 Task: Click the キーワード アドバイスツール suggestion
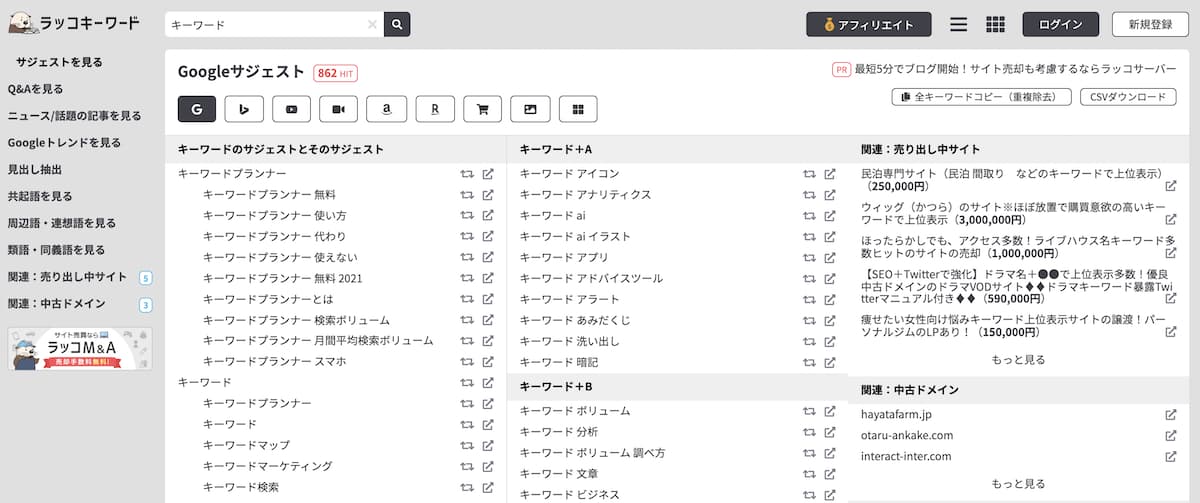click(591, 278)
